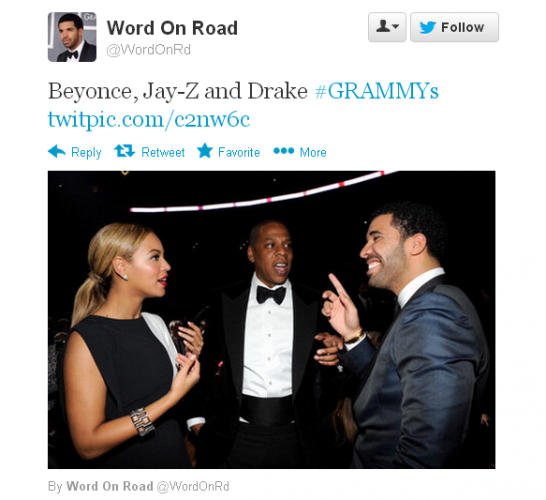
Task: Open Word On Road profile avatar
Action: click(72, 37)
